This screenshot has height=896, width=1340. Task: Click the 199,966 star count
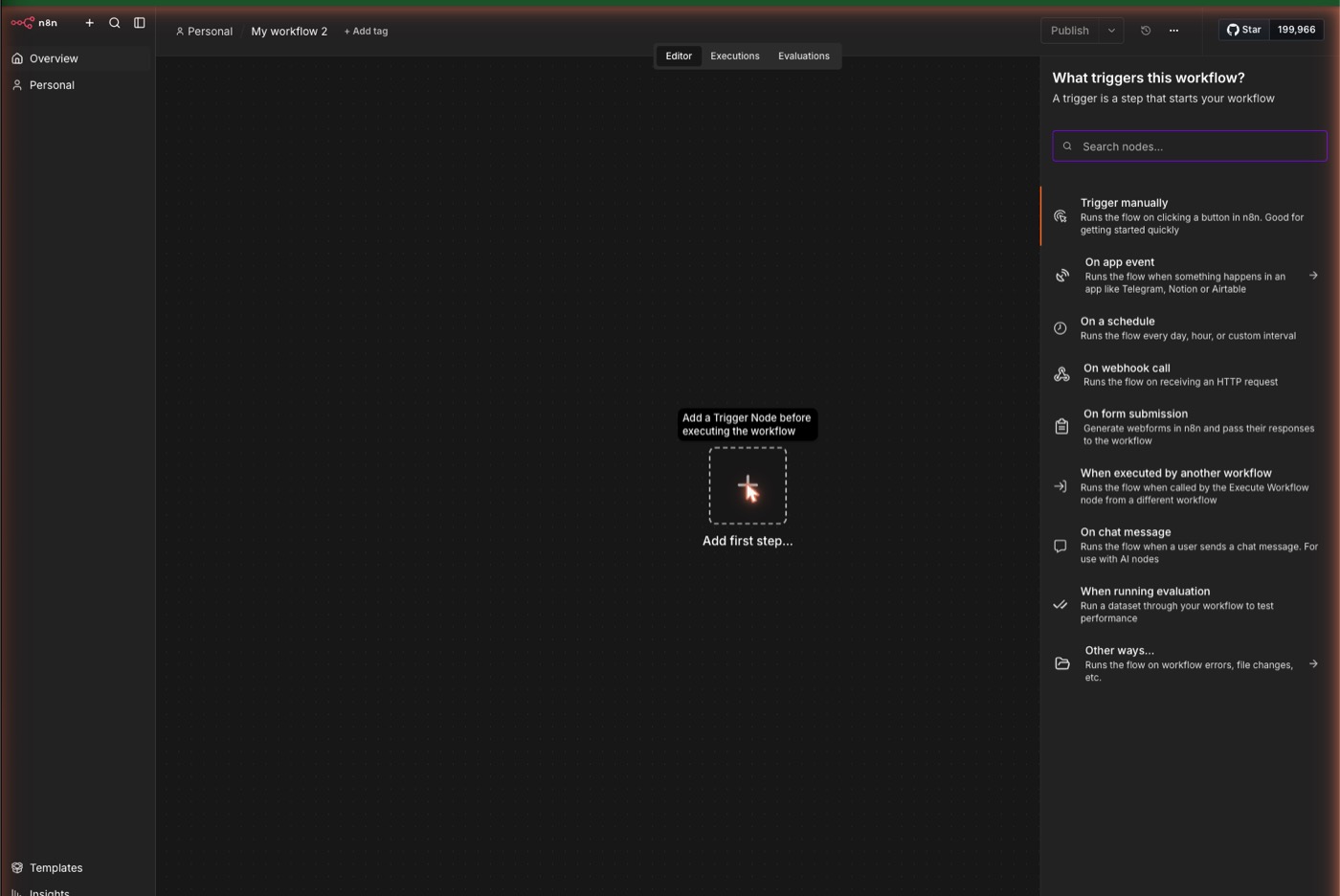coord(1296,30)
